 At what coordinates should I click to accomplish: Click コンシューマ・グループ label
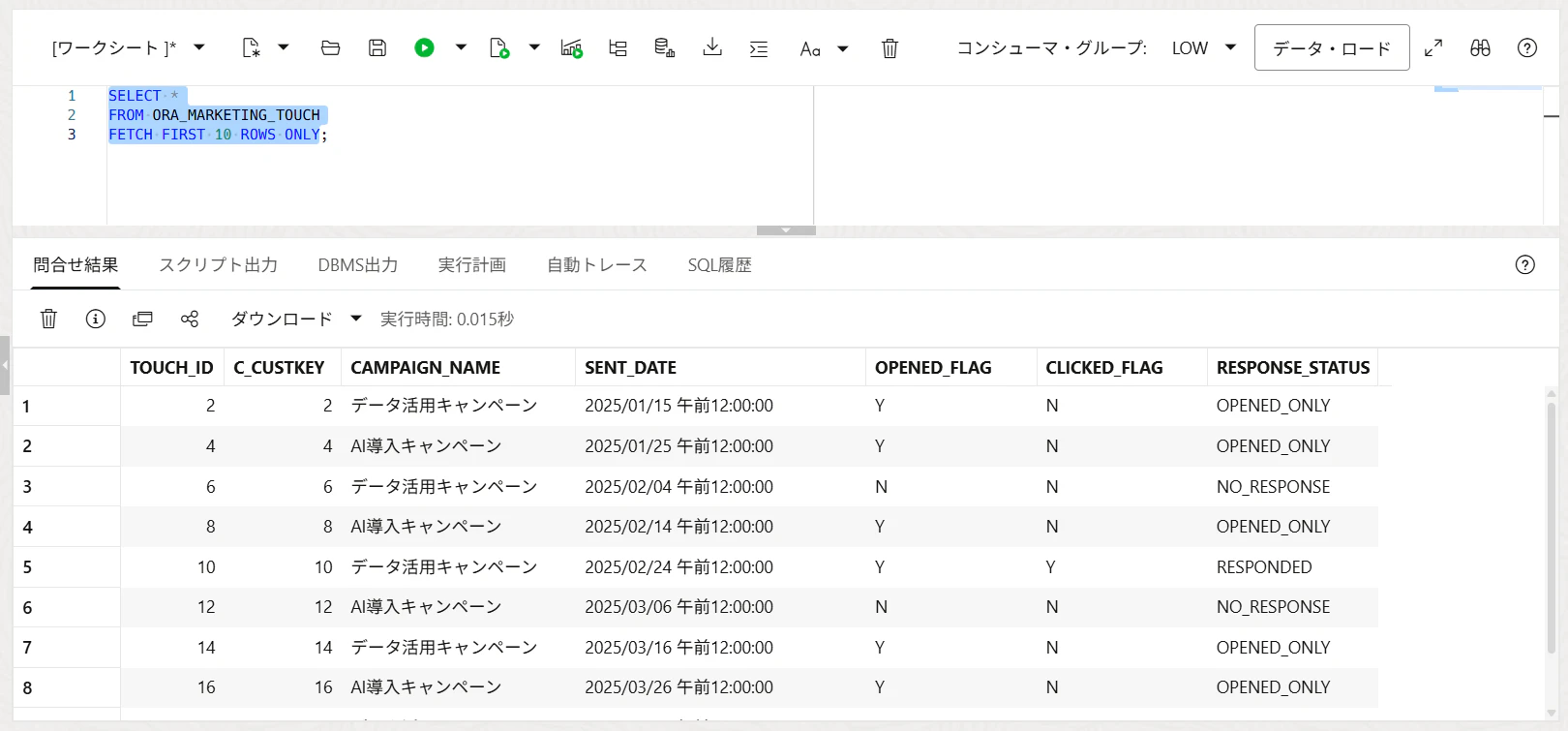(1051, 47)
